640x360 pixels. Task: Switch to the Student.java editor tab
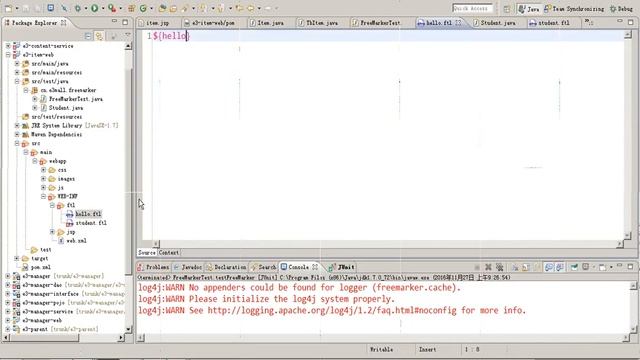click(497, 23)
